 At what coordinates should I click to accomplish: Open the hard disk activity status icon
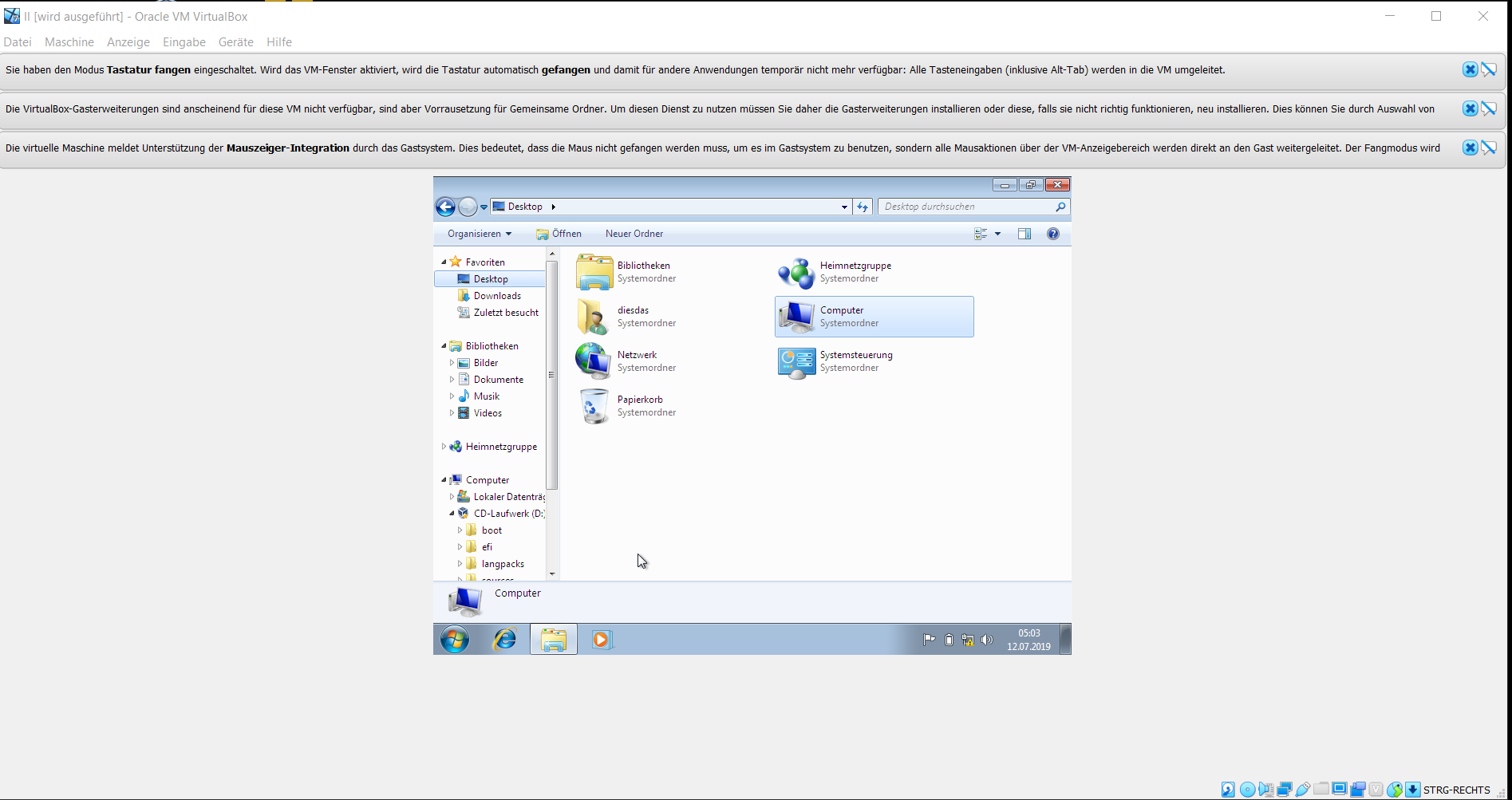point(1228,790)
